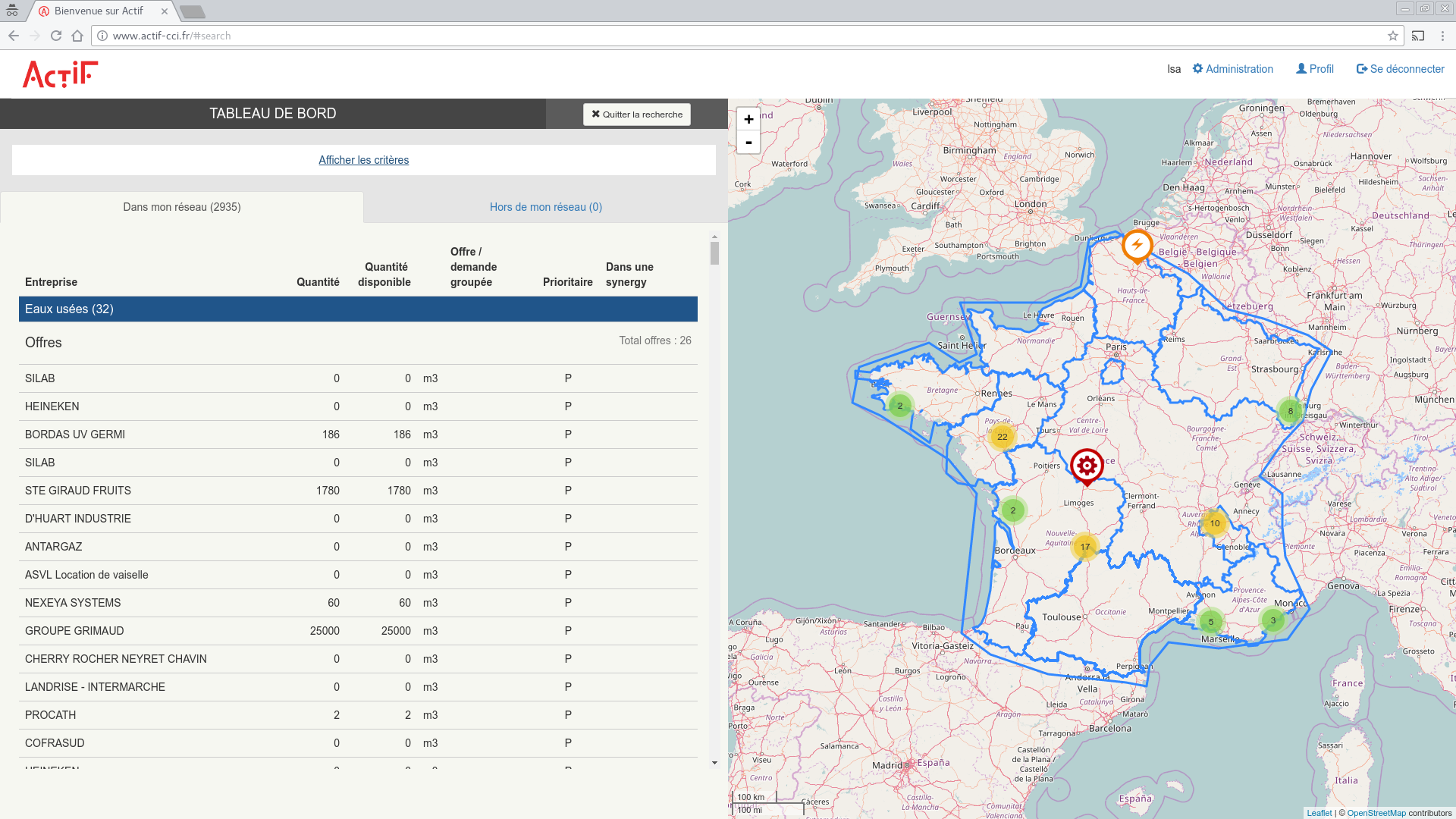Switch to Hors de mon réseau tab

[545, 207]
